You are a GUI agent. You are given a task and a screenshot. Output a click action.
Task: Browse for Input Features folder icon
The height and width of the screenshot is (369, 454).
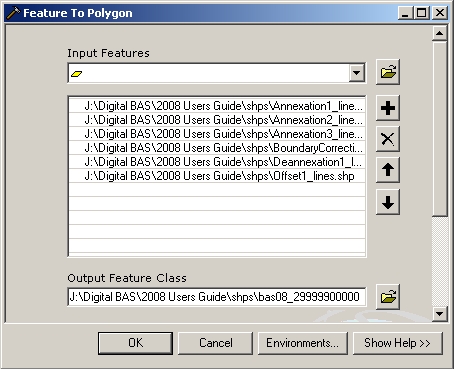(388, 72)
